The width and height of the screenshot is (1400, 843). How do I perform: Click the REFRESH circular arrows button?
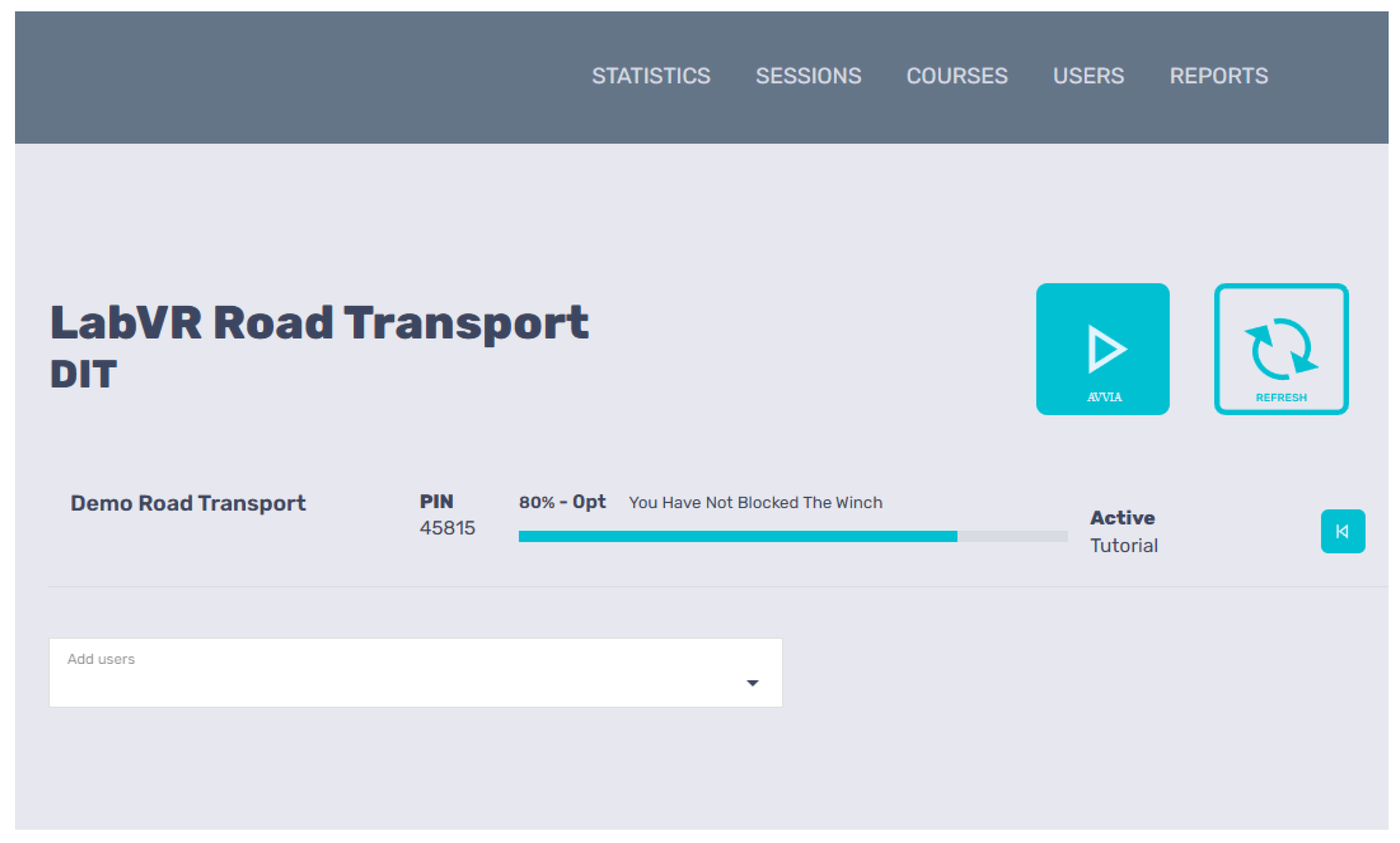[x=1281, y=349]
